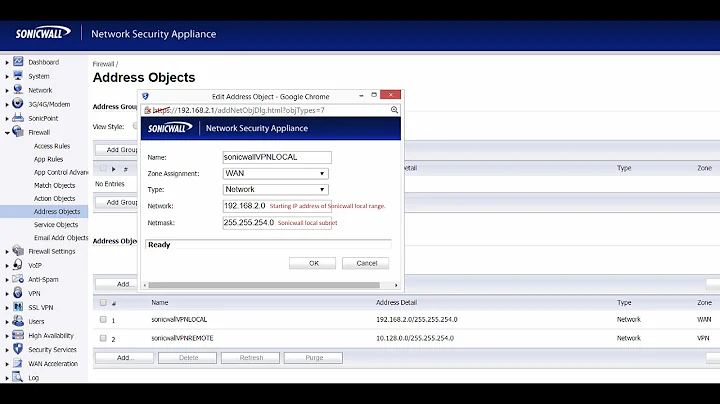Click the Log magnifier icon
The height and width of the screenshot is (404, 720).
coord(18,377)
